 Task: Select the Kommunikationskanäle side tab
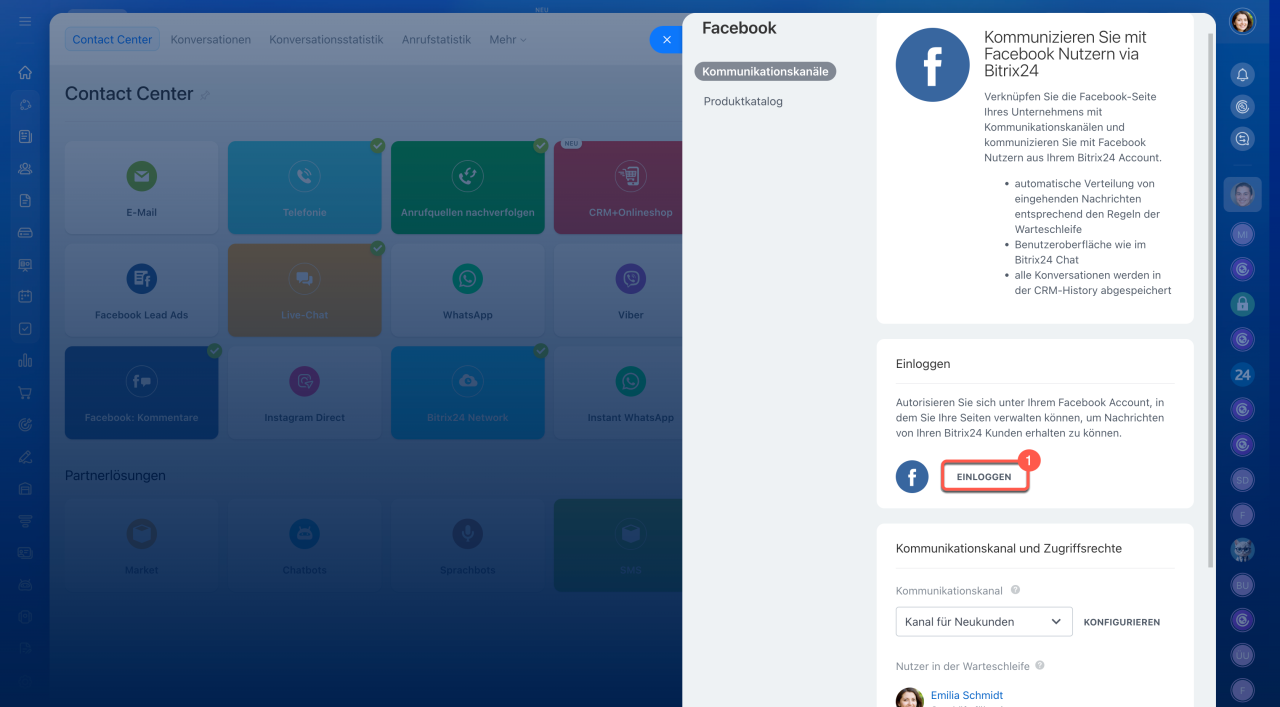point(765,71)
